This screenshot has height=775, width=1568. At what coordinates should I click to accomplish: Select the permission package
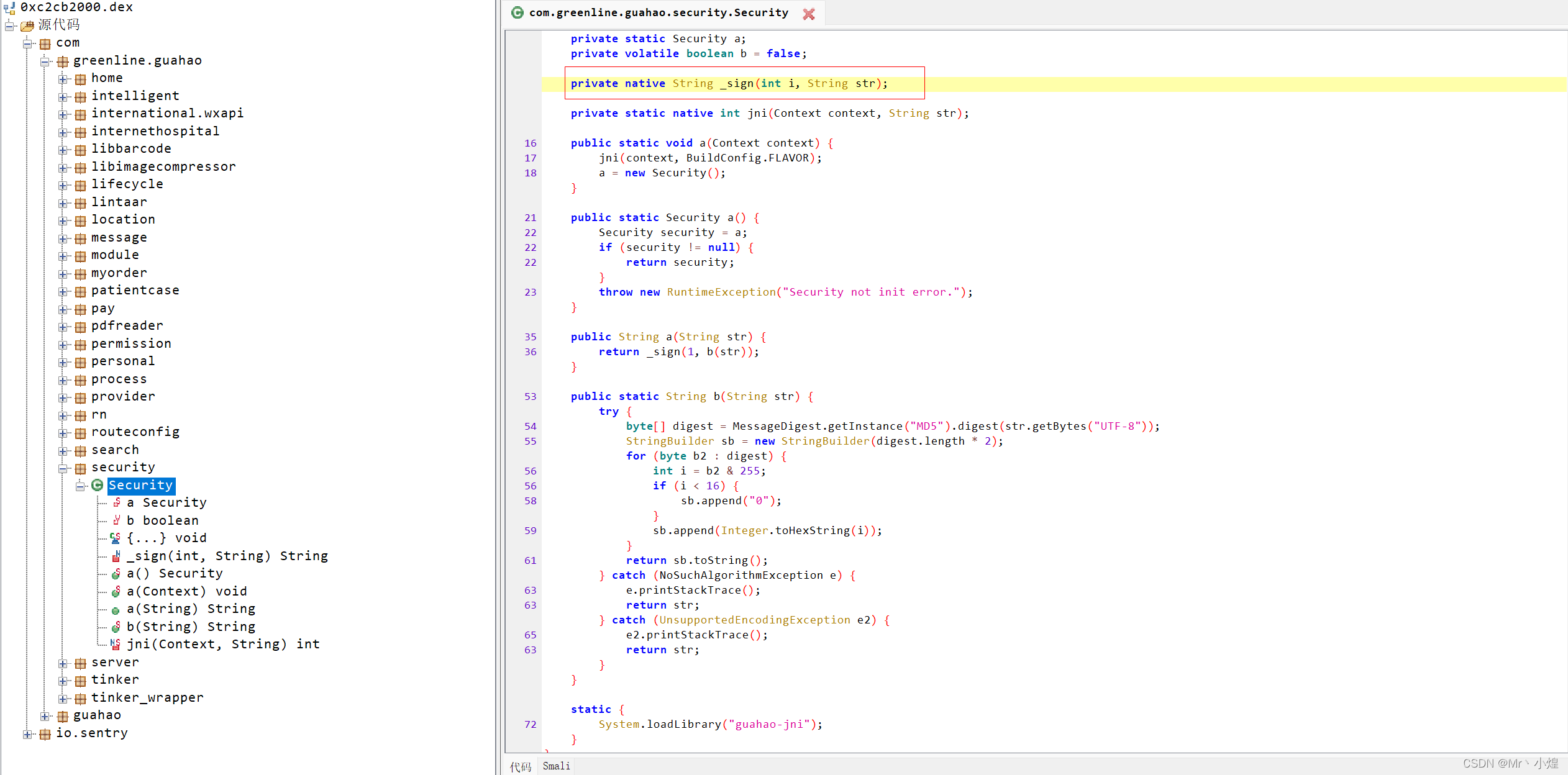(x=131, y=343)
